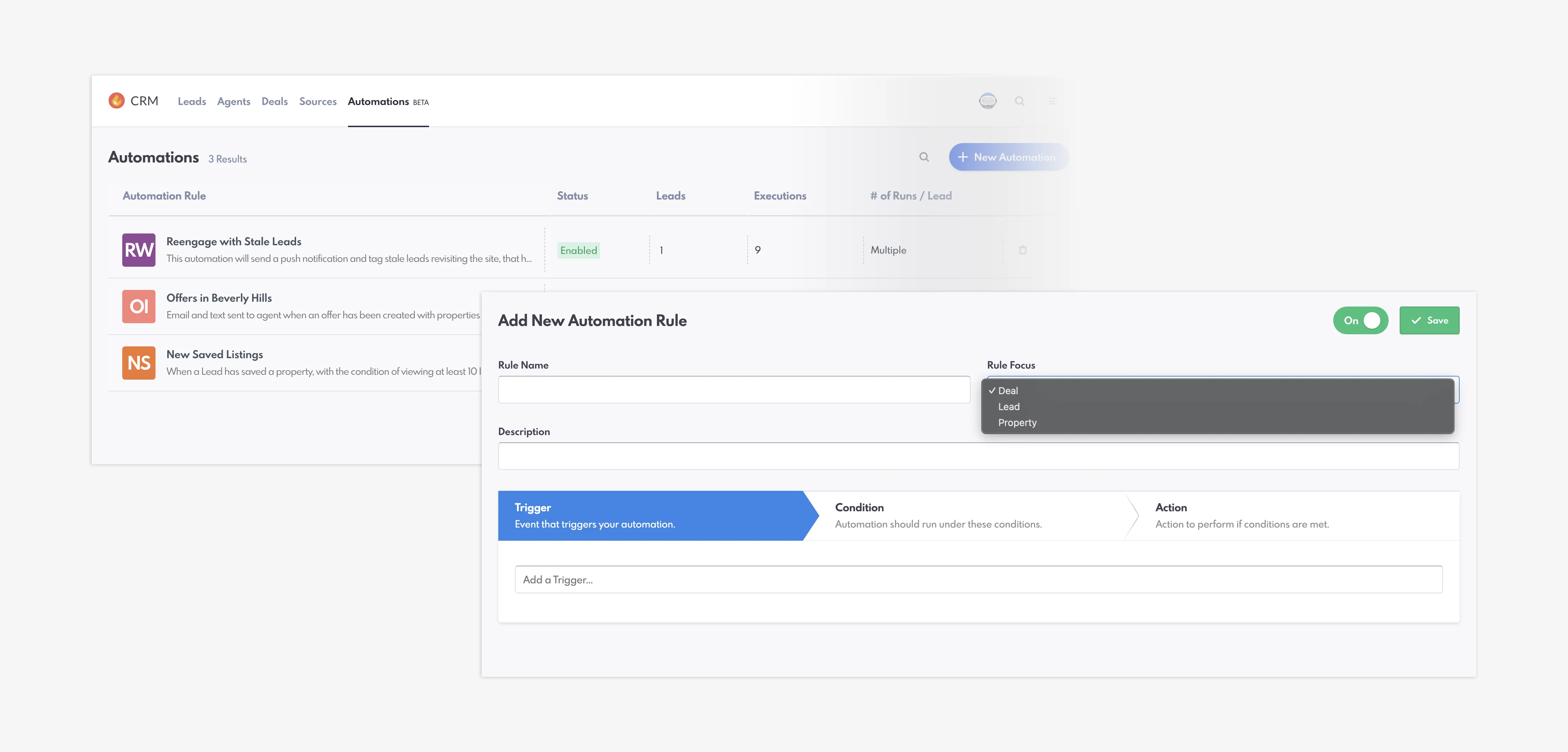The height and width of the screenshot is (752, 1568).
Task: Open the Leads navigation tab
Action: [192, 102]
